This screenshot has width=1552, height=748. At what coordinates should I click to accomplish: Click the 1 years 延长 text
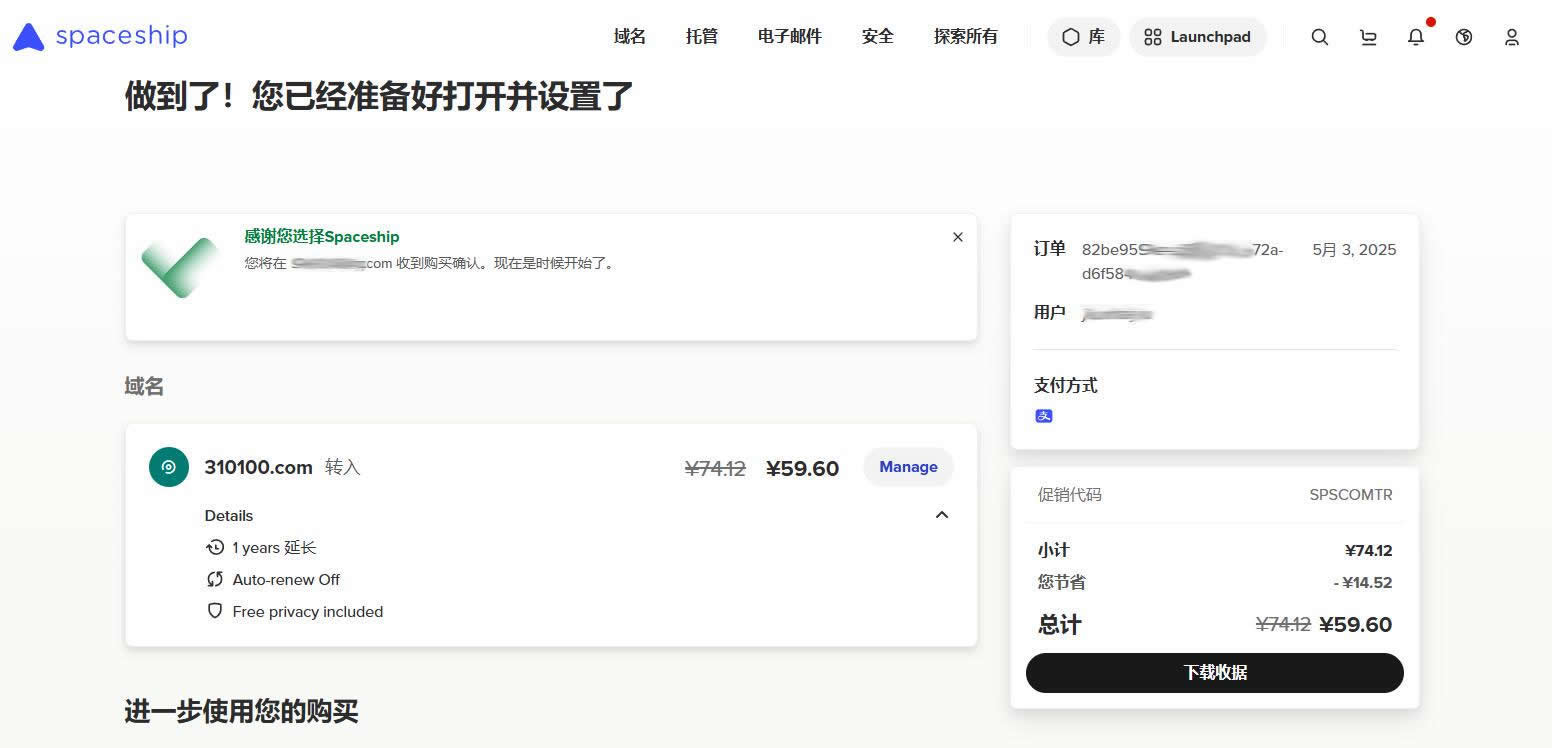(274, 548)
